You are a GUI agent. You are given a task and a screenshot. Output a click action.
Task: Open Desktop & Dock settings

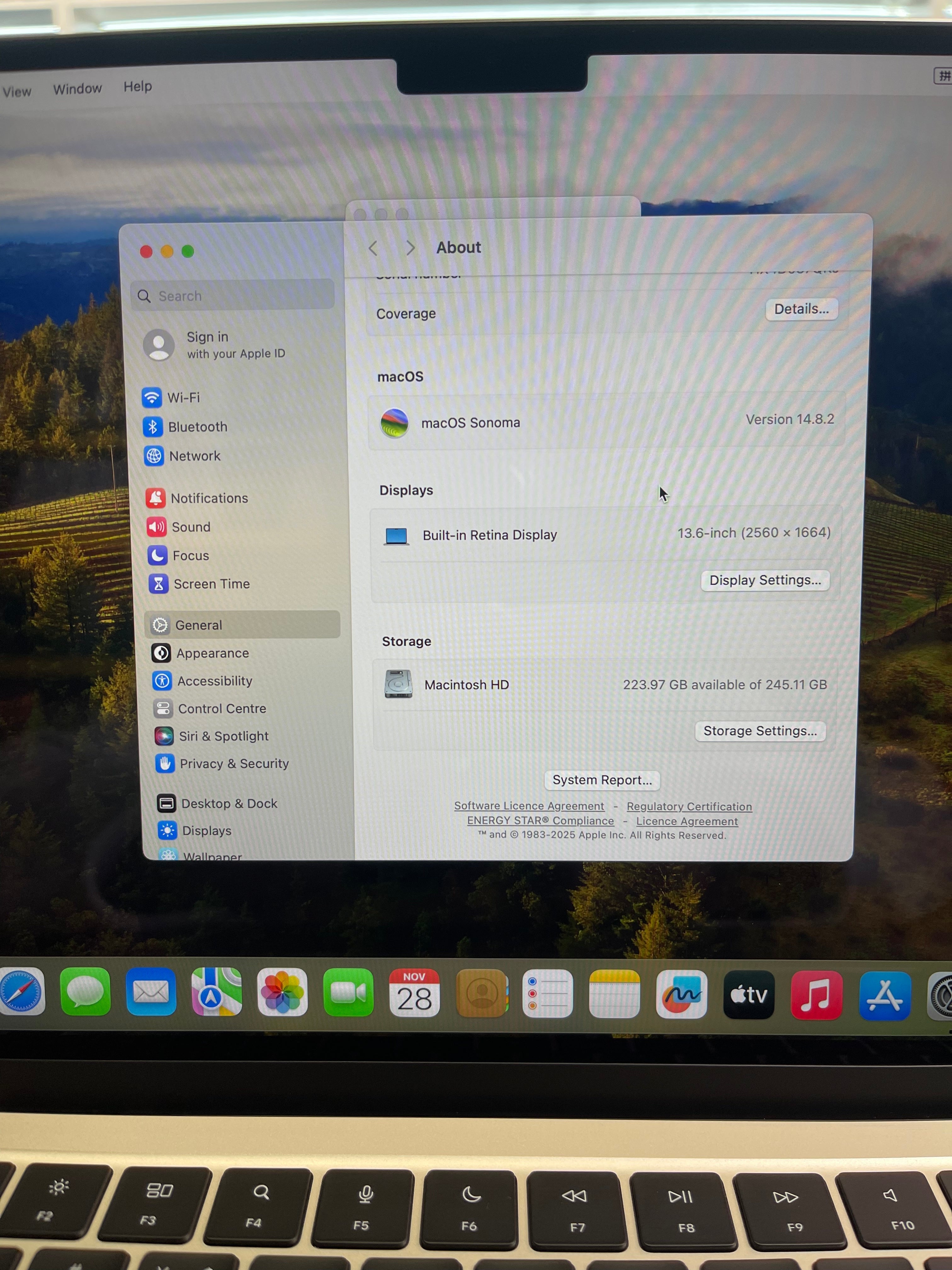[217, 803]
